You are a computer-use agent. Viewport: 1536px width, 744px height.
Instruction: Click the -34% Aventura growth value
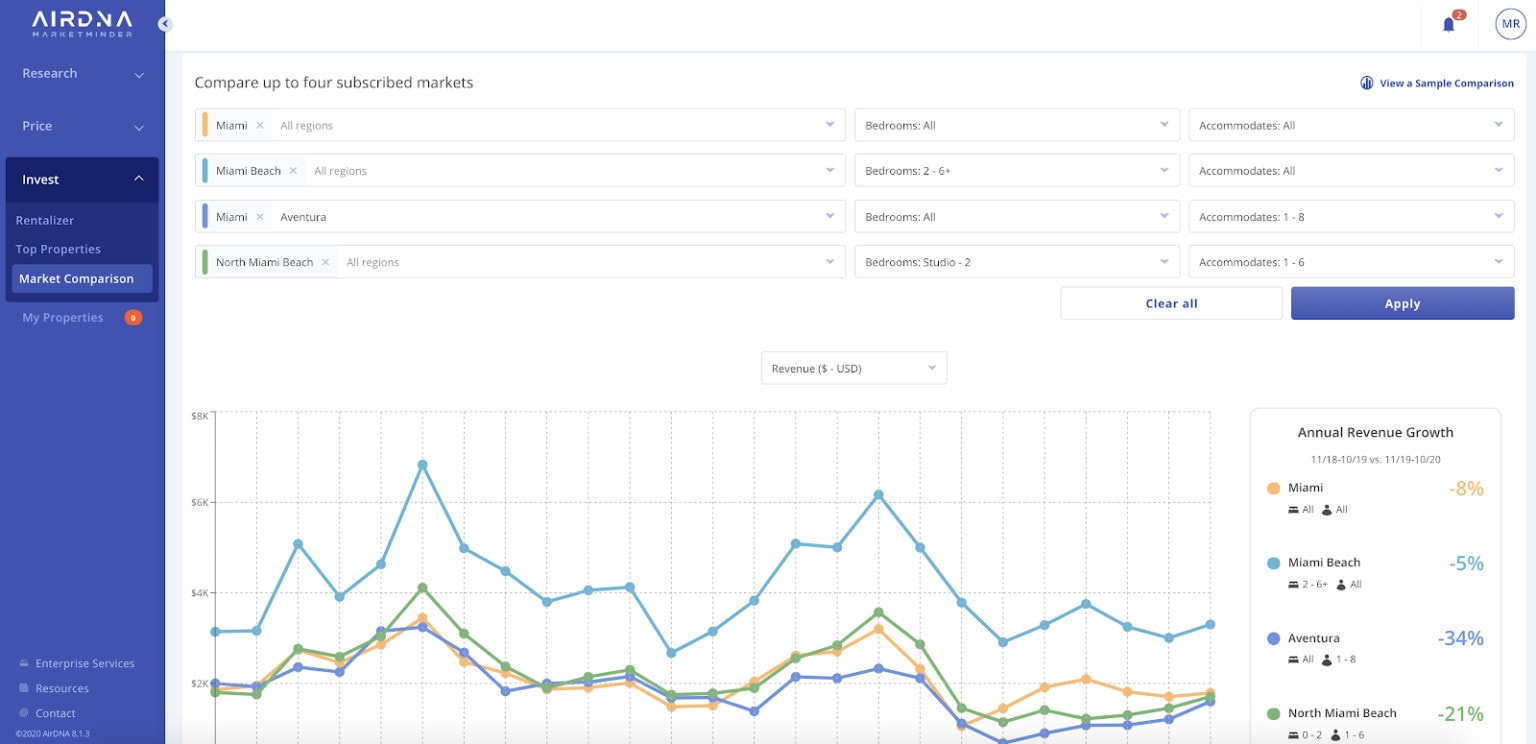coord(1460,638)
